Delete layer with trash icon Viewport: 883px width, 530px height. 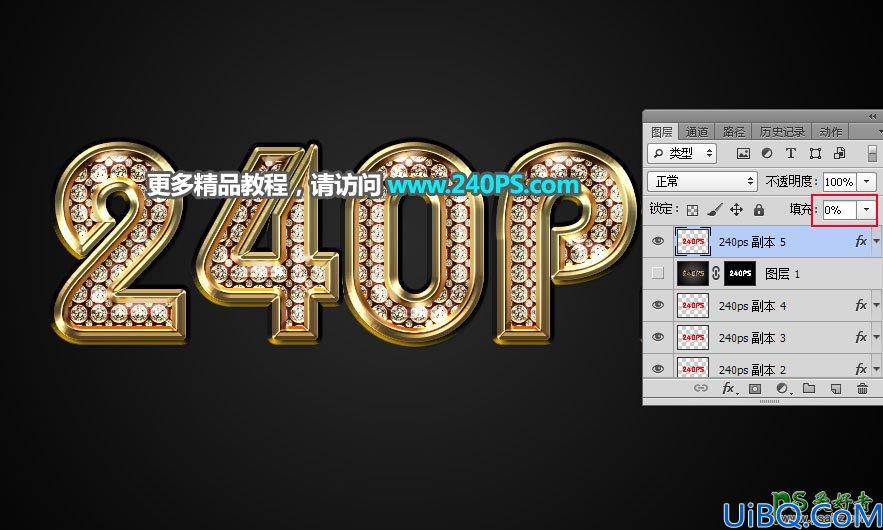tap(862, 388)
